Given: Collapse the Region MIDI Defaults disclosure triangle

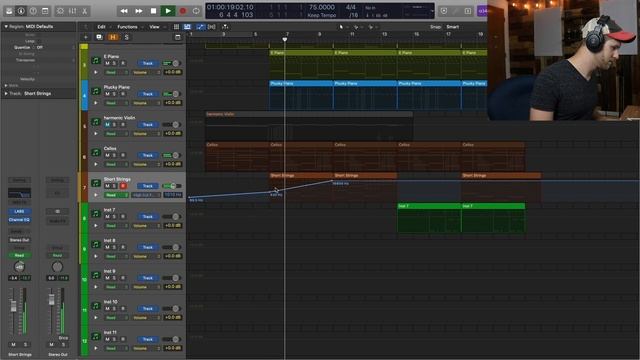Looking at the screenshot, I should pos(6,27).
